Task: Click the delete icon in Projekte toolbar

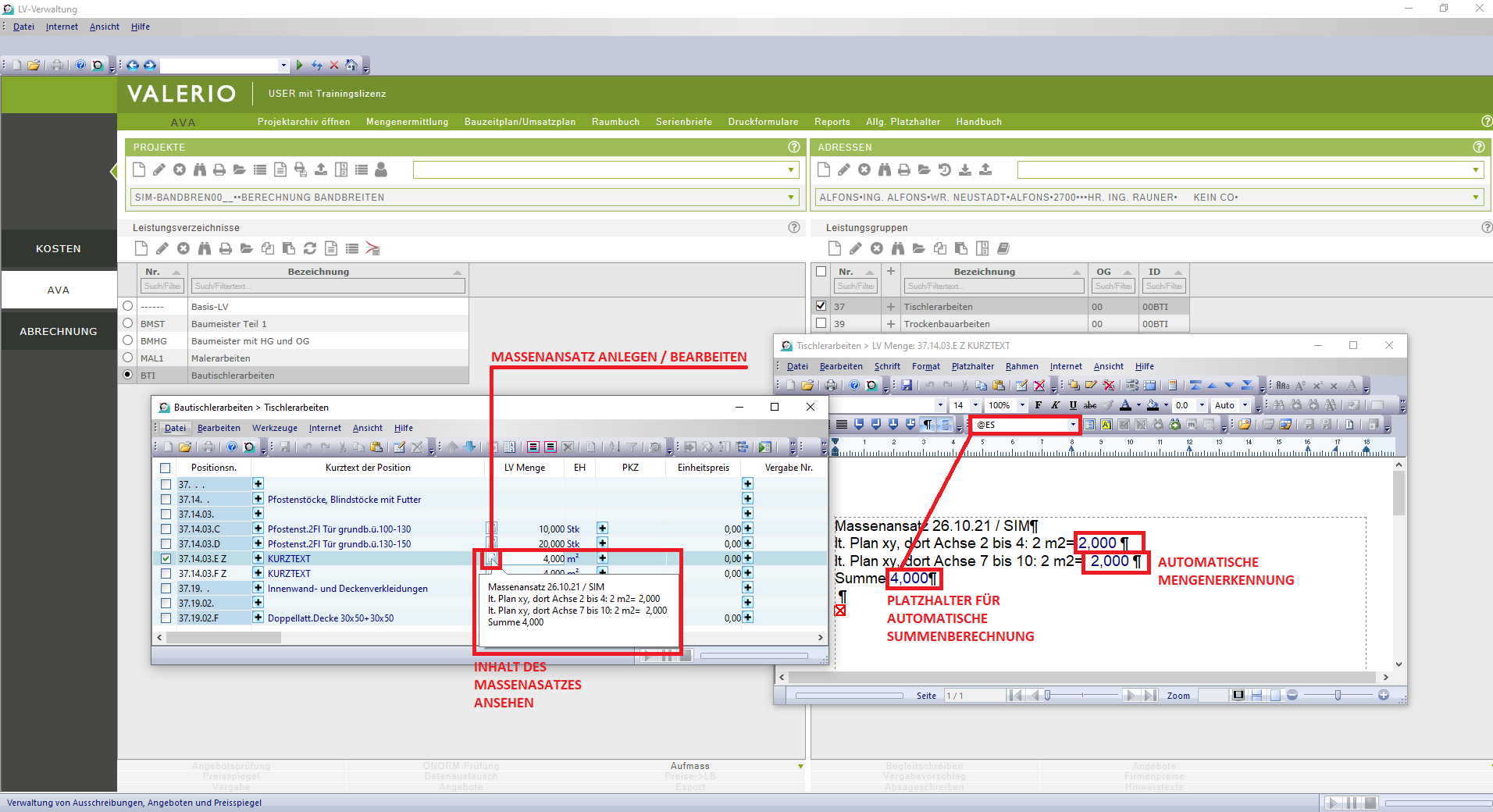Action: click(180, 169)
